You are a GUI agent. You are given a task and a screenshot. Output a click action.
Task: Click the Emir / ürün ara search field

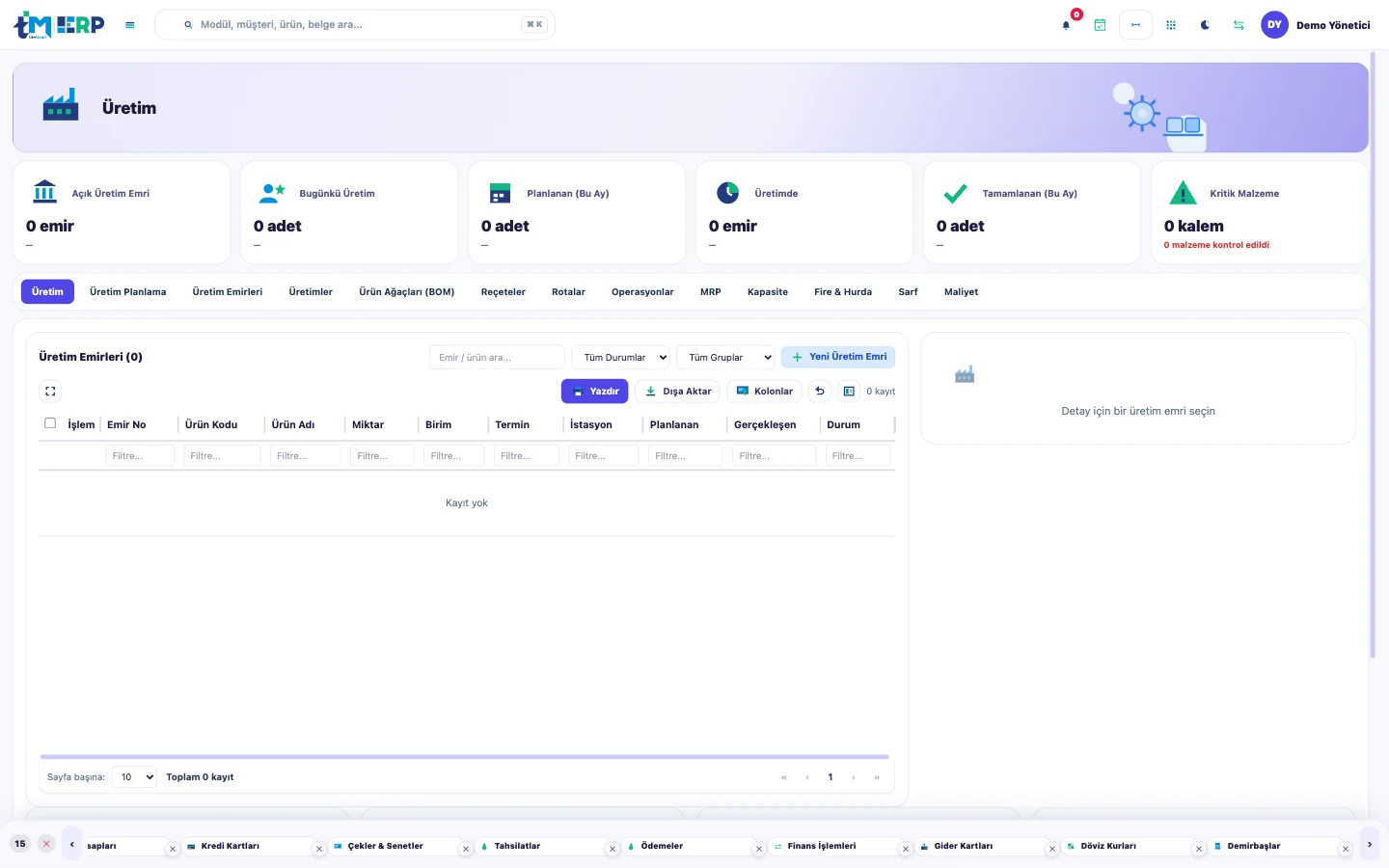click(497, 358)
